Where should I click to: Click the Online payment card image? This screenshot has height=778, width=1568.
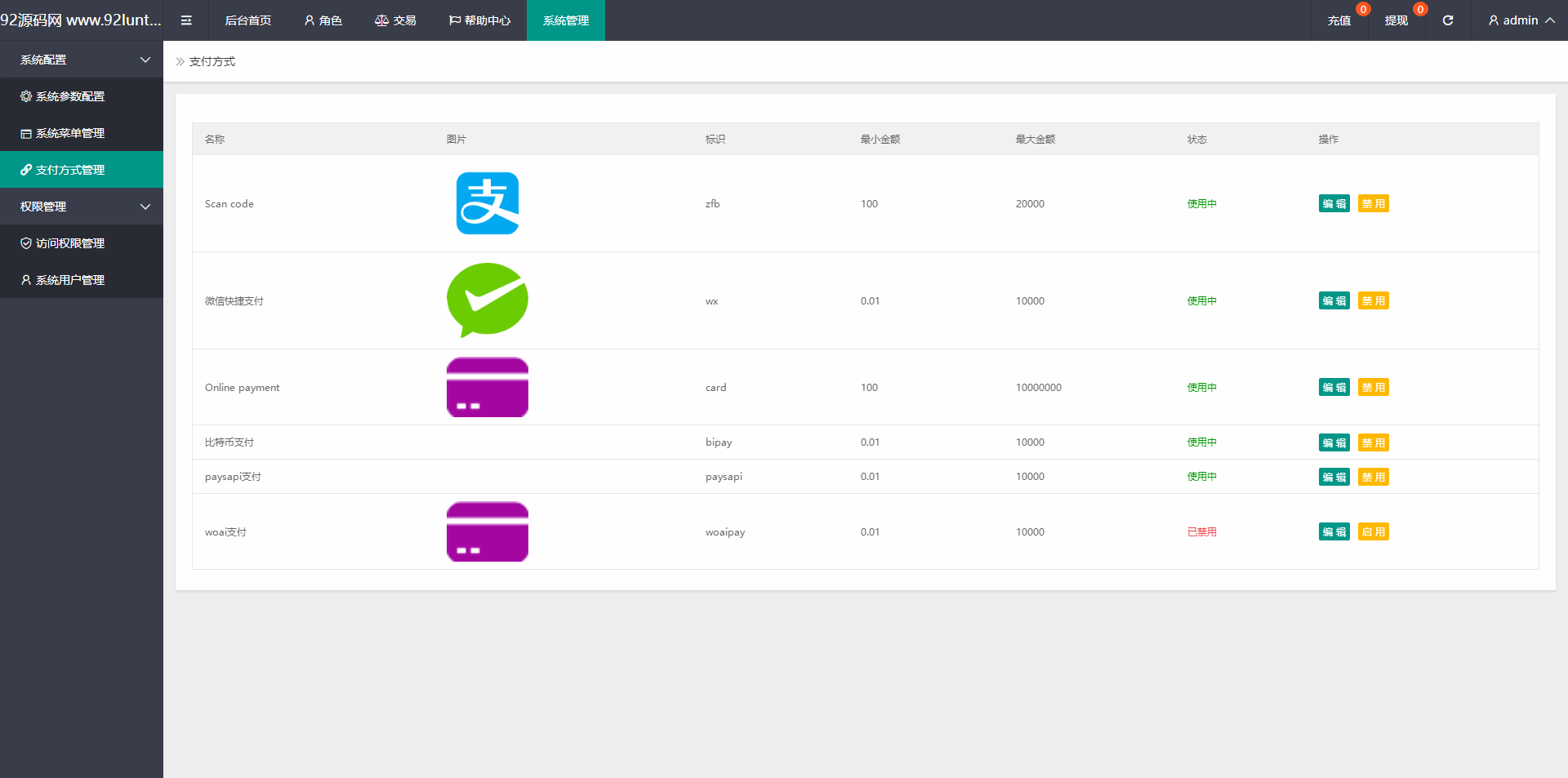pyautogui.click(x=488, y=387)
